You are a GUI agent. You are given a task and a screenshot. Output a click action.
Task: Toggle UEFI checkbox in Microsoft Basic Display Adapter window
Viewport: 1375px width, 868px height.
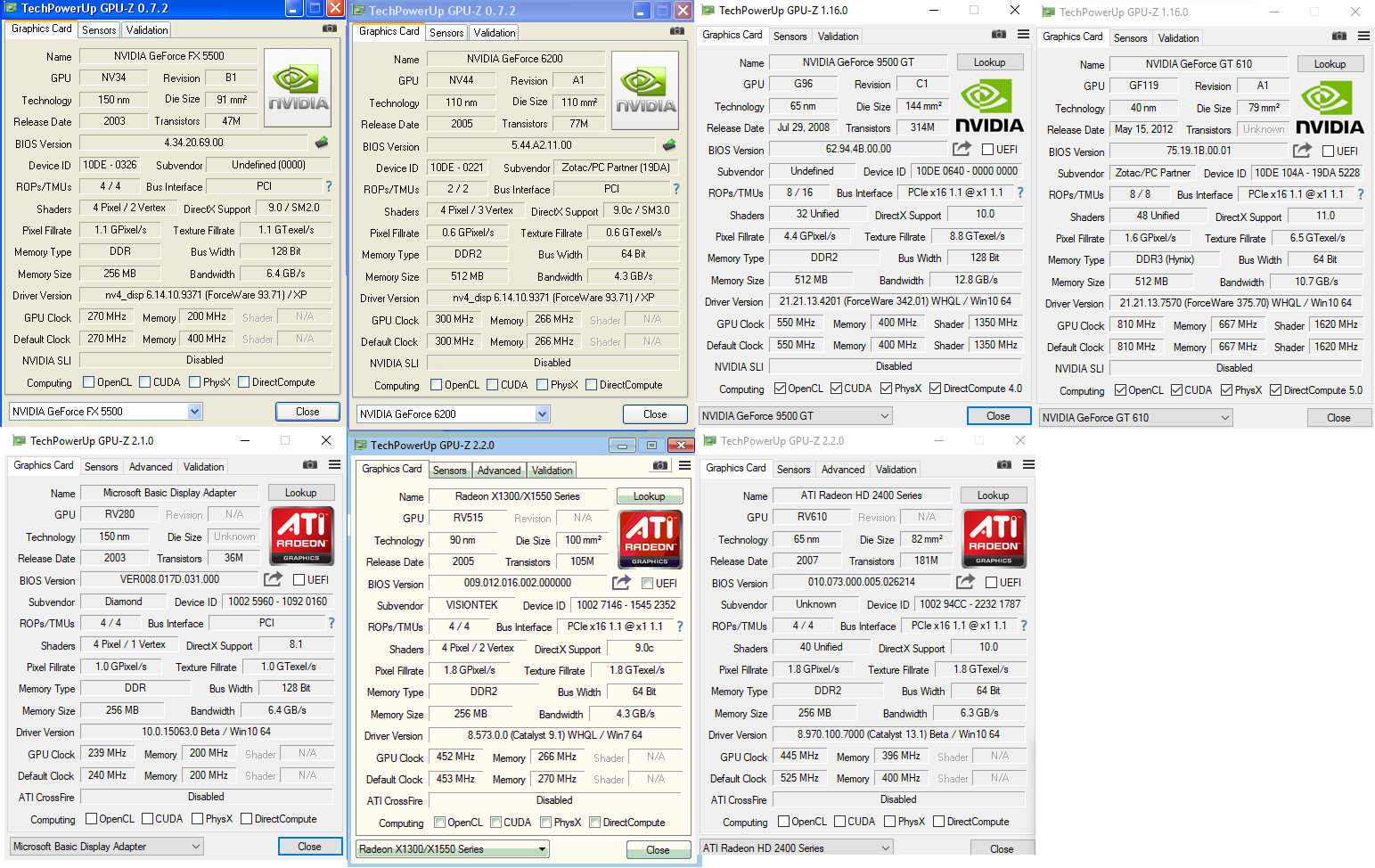tap(299, 579)
